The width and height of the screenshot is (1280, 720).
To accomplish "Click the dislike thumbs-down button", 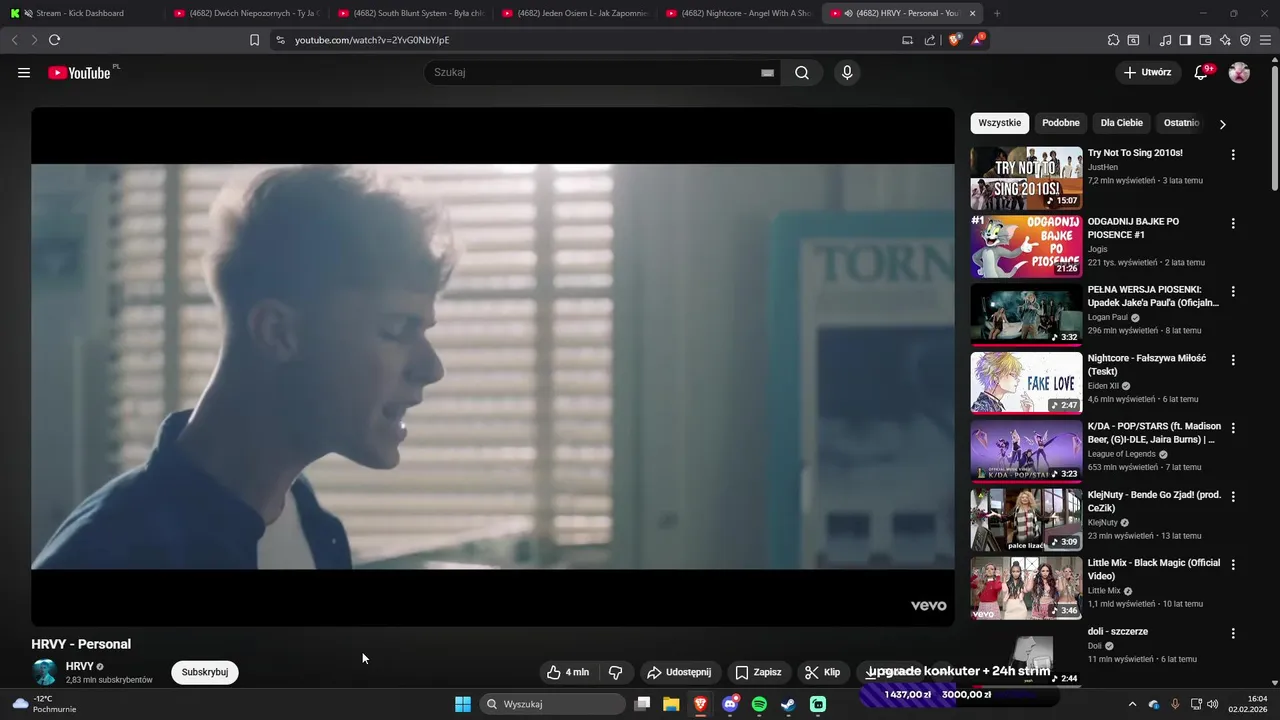I will coord(616,672).
